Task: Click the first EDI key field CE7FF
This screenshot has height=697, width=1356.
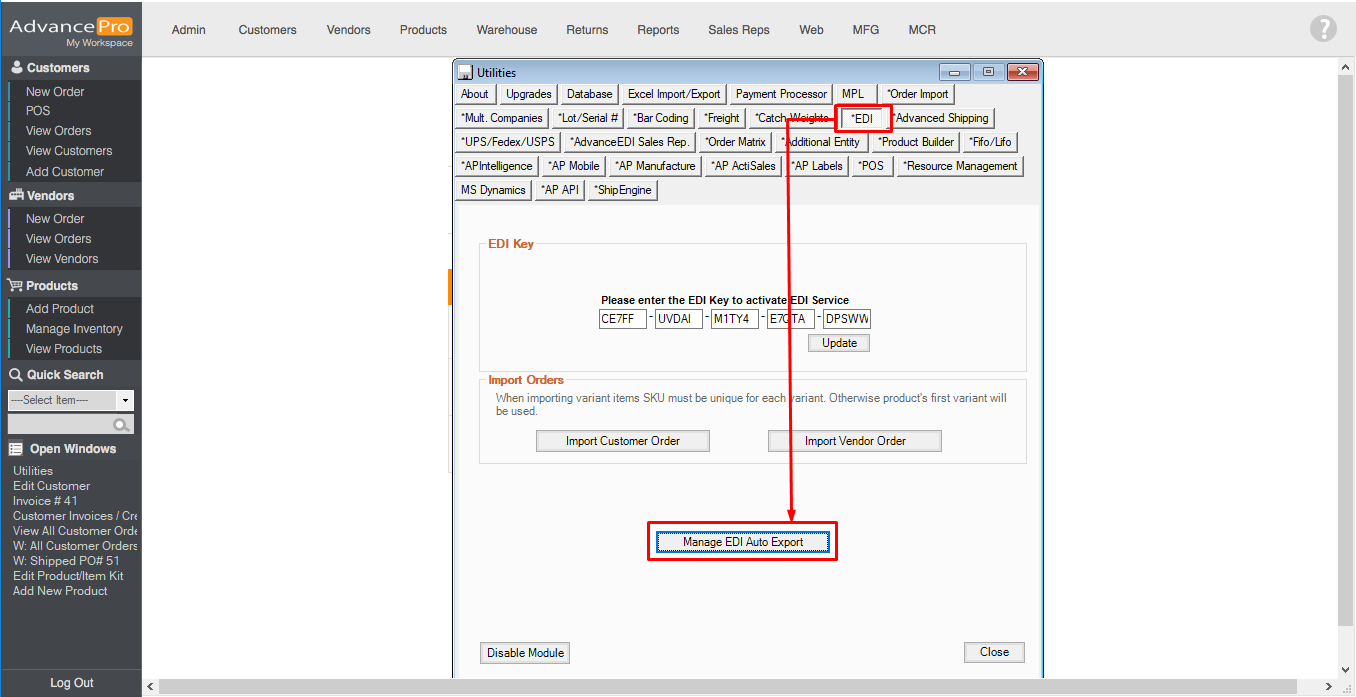Action: click(623, 319)
